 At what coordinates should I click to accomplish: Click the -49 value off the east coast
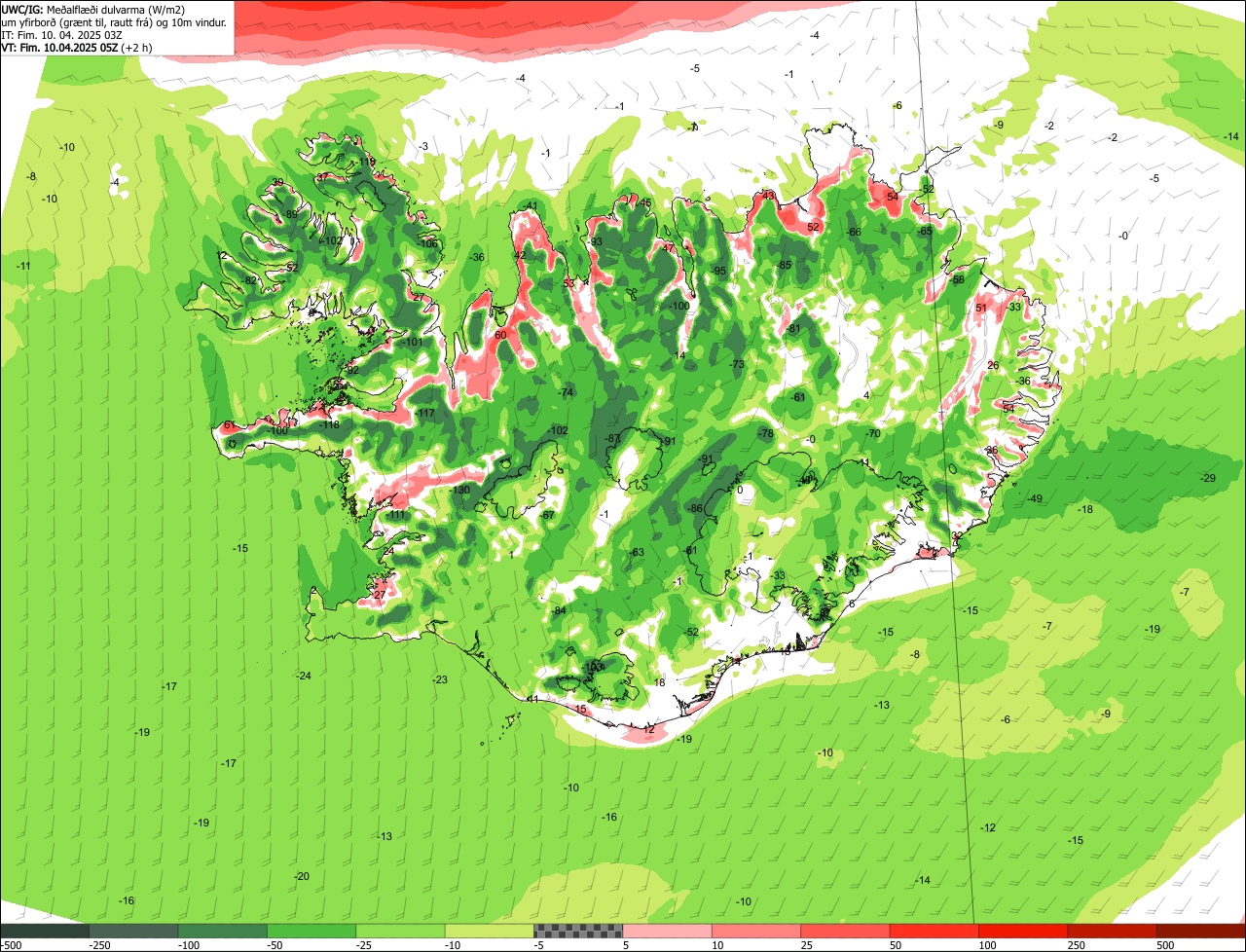(1035, 499)
